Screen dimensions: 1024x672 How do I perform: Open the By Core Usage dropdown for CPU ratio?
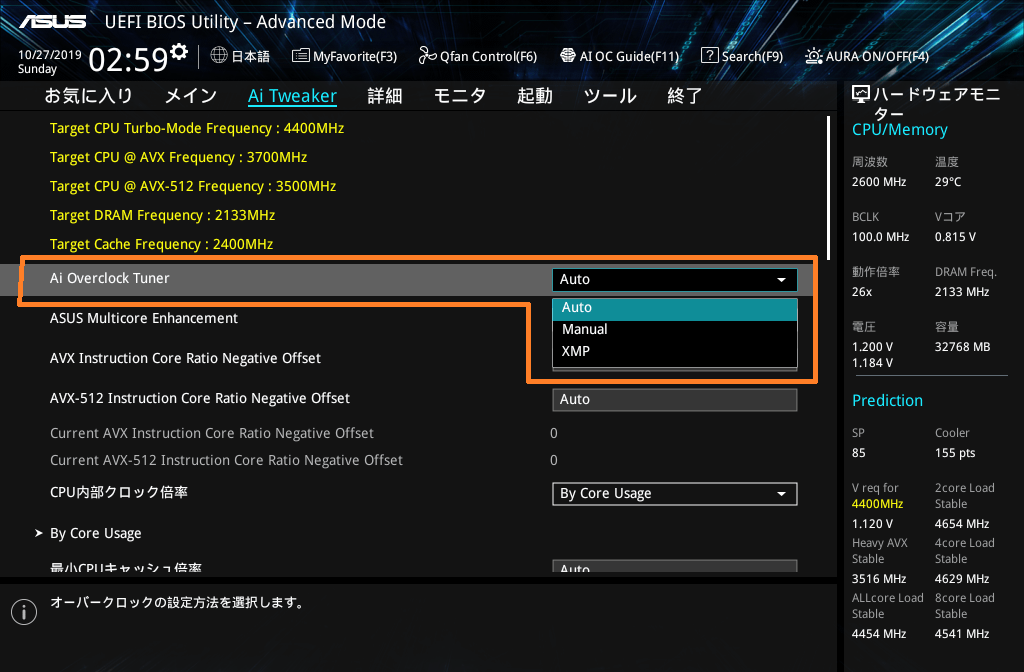674,493
